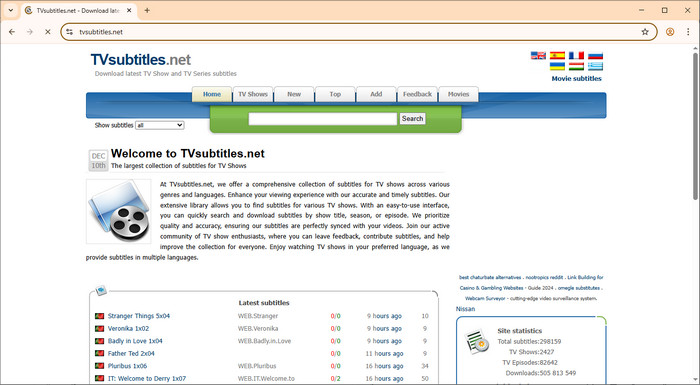Image resolution: width=700 pixels, height=385 pixels.
Task: Select the English (UK) flag language
Action: click(x=538, y=55)
